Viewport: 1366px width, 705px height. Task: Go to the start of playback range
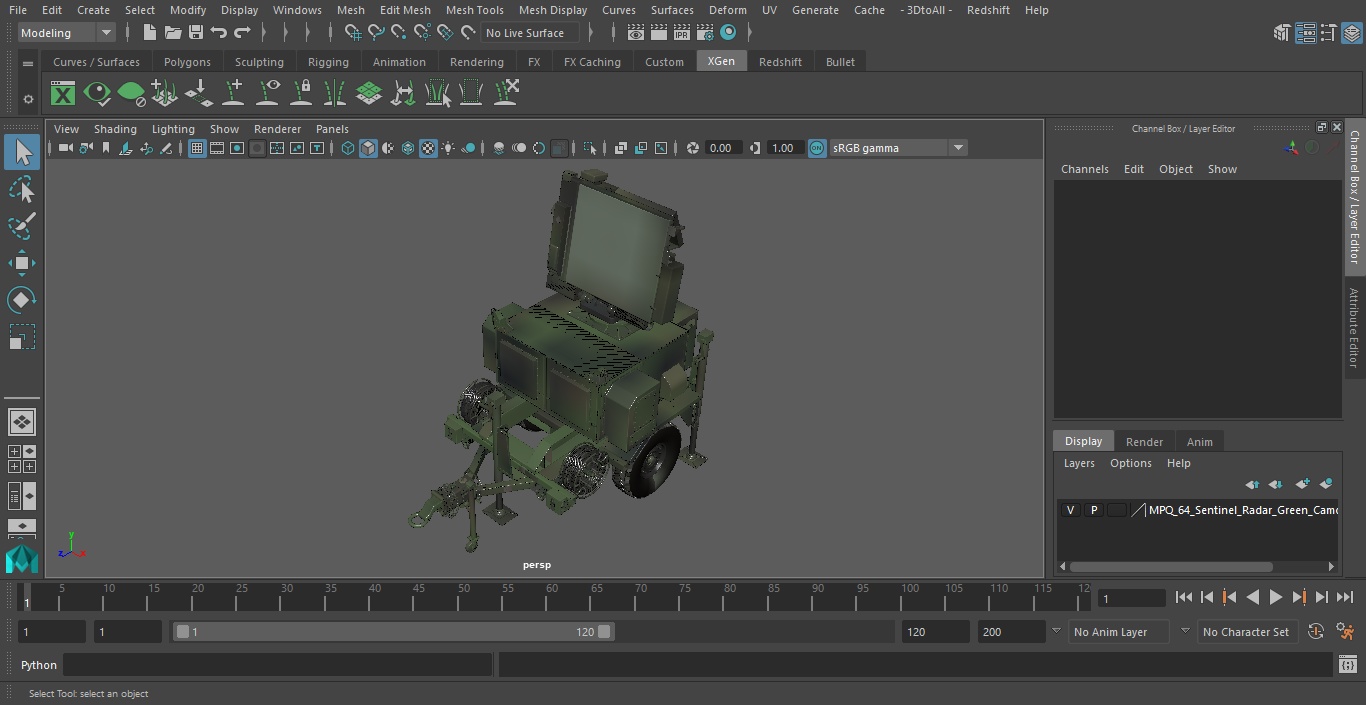pos(1183,597)
